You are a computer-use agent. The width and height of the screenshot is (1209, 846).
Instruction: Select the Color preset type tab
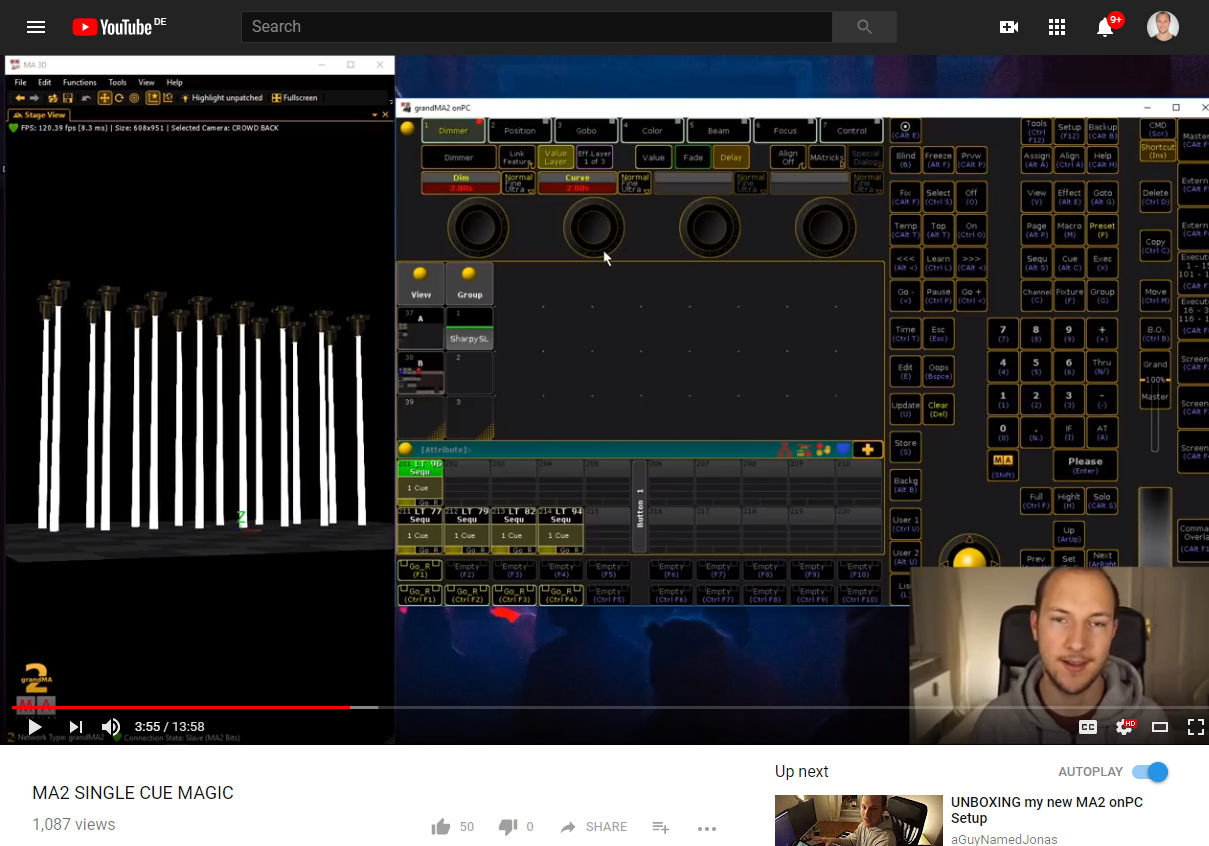click(x=652, y=130)
